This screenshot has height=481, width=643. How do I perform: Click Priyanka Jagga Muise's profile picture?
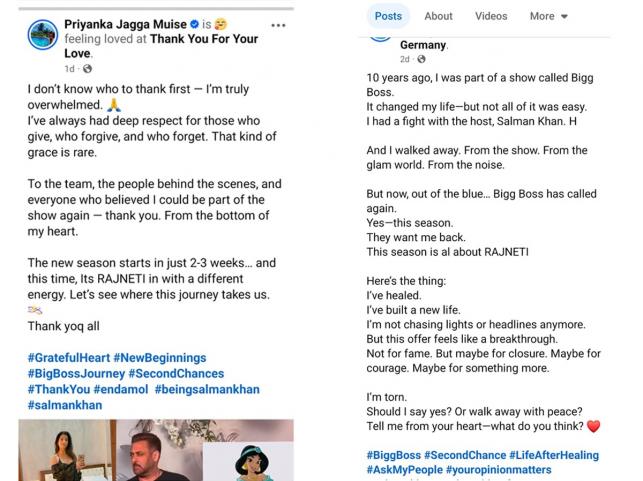tap(43, 35)
